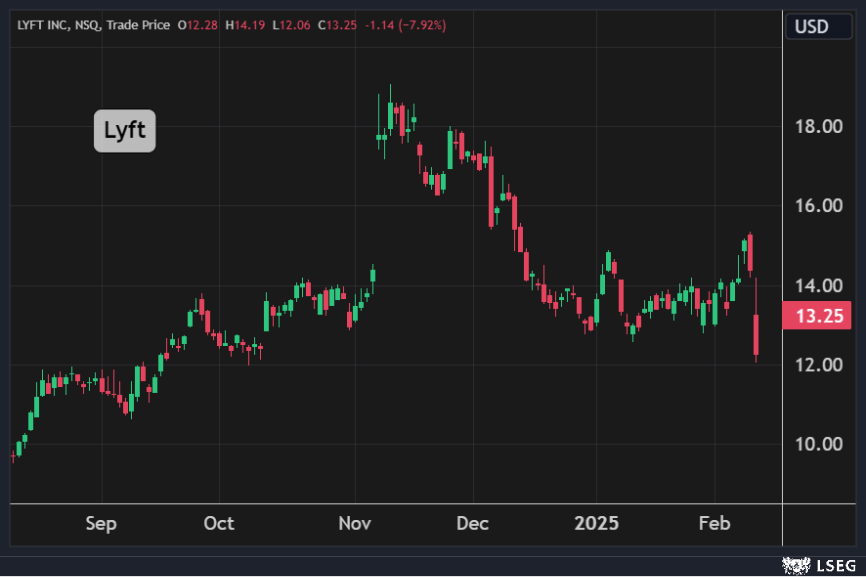866x577 pixels.
Task: Click the USD currency button
Action: pyautogui.click(x=812, y=26)
